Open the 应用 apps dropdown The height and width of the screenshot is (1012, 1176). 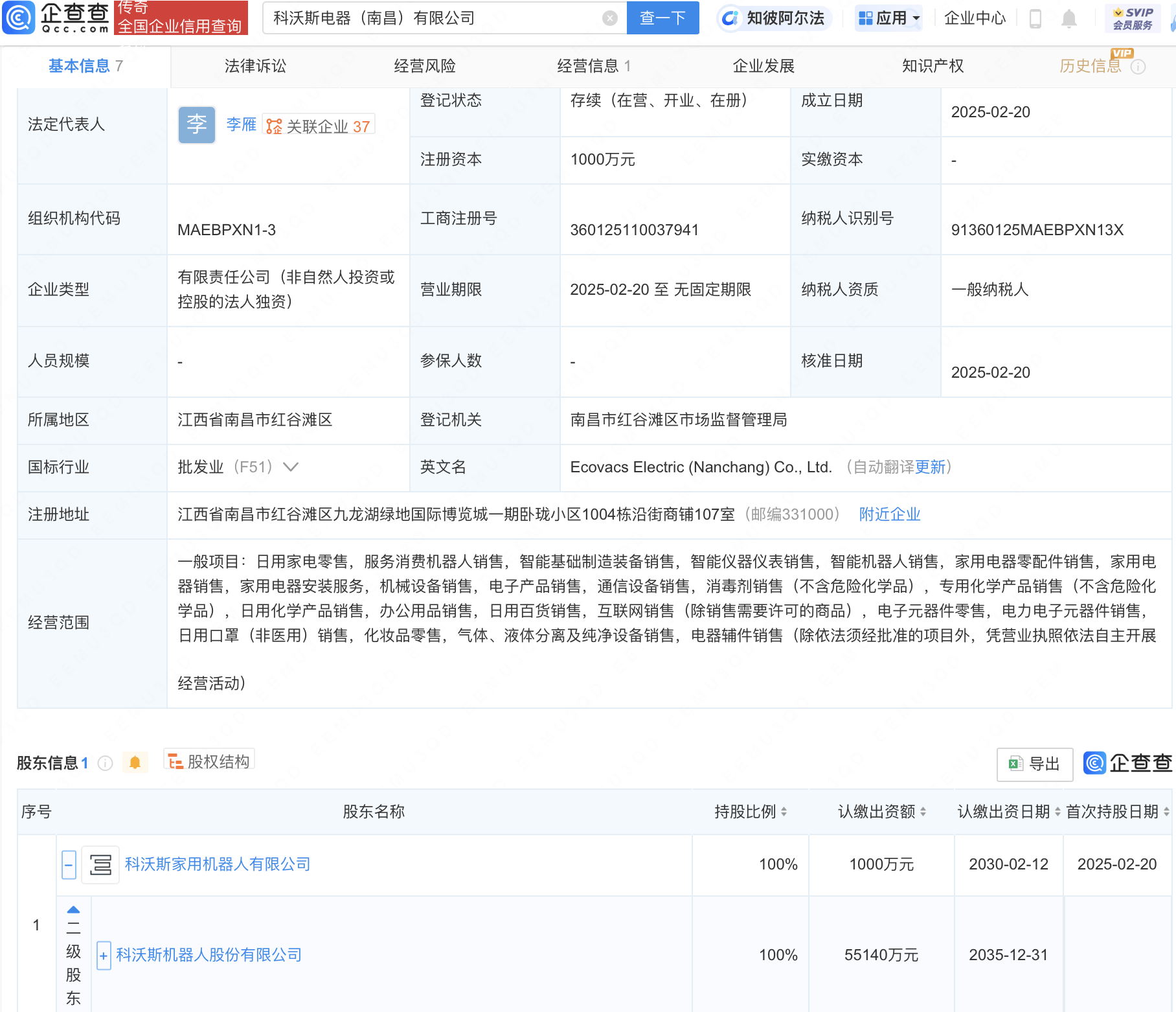[888, 18]
